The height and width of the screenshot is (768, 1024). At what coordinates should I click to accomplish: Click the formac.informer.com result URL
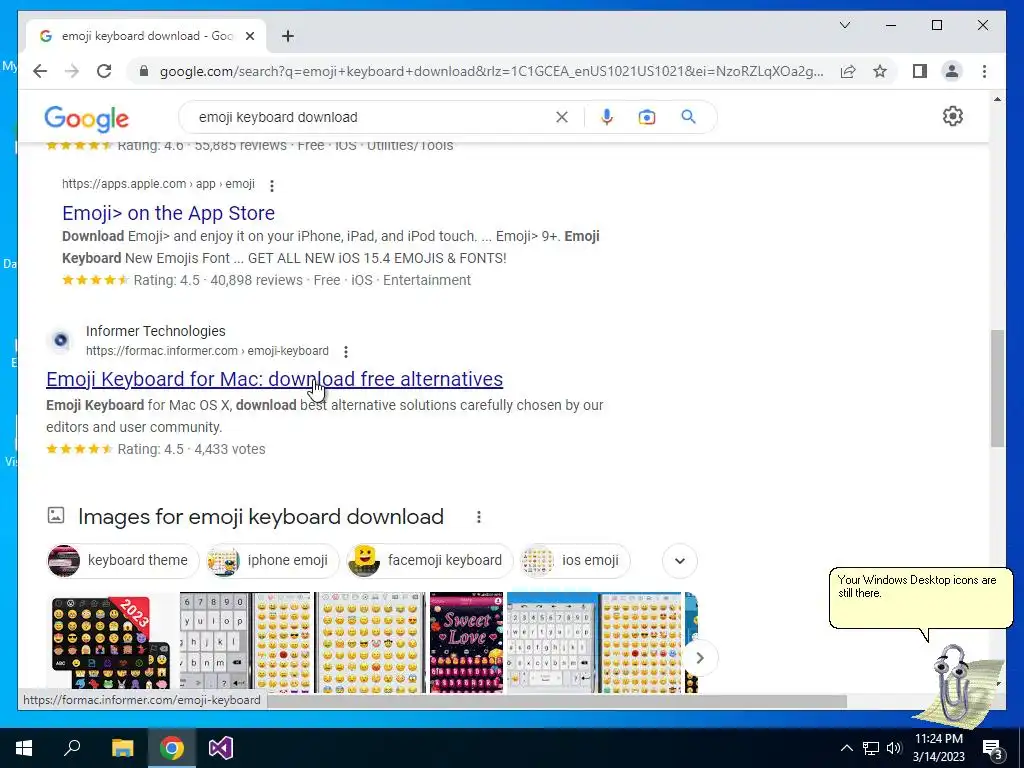click(207, 351)
